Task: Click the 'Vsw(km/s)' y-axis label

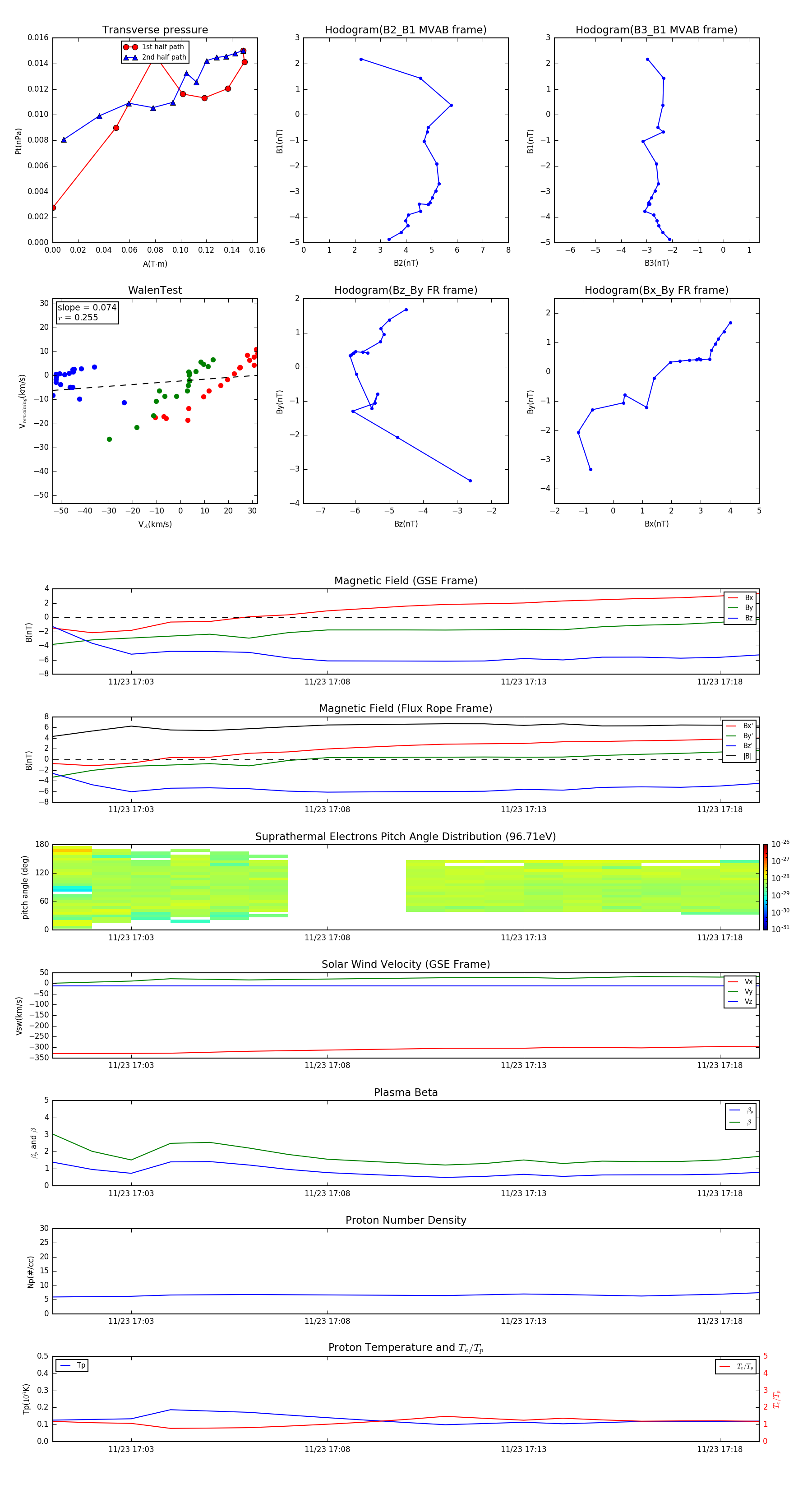Action: point(18,1016)
